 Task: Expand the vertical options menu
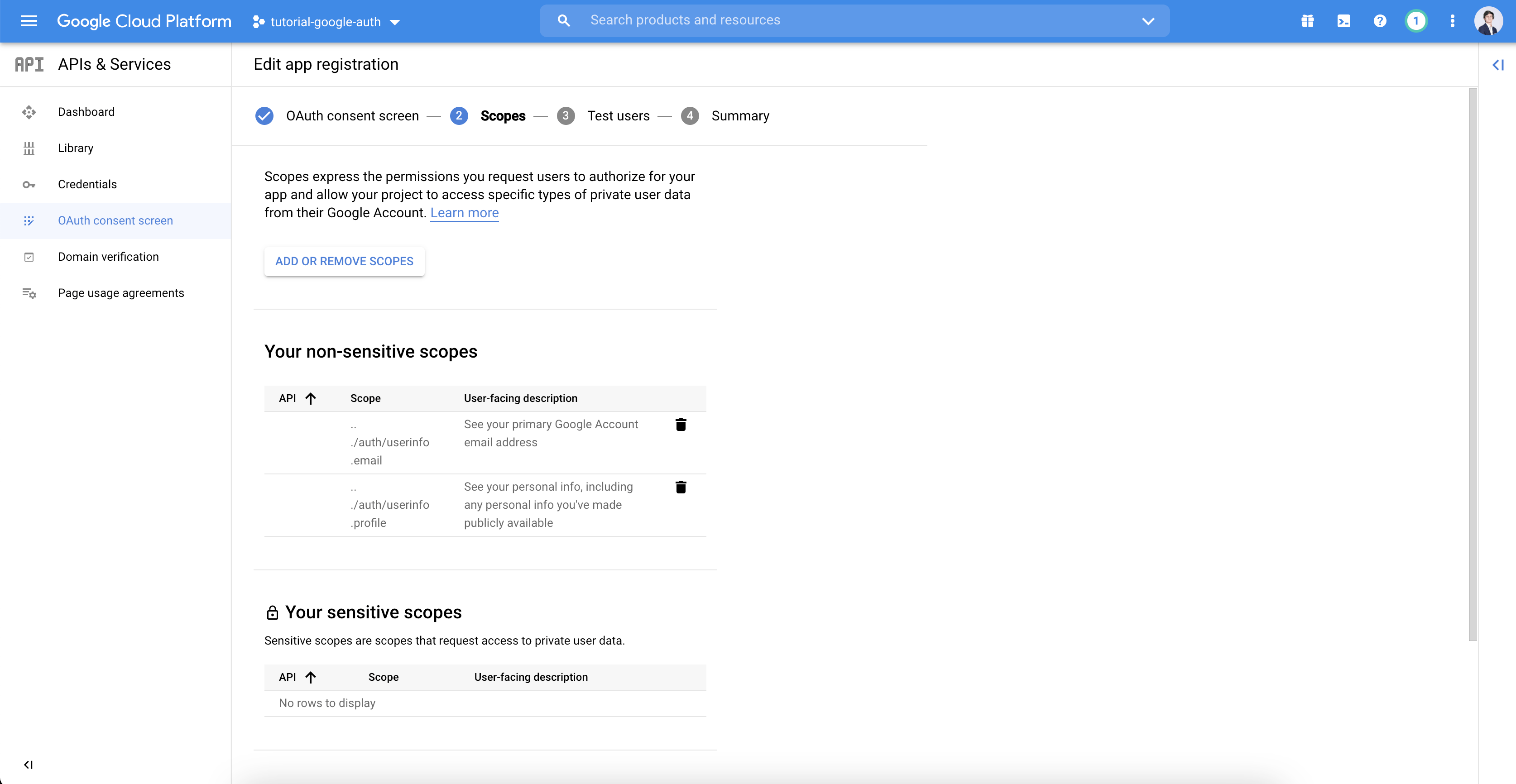click(x=1452, y=20)
